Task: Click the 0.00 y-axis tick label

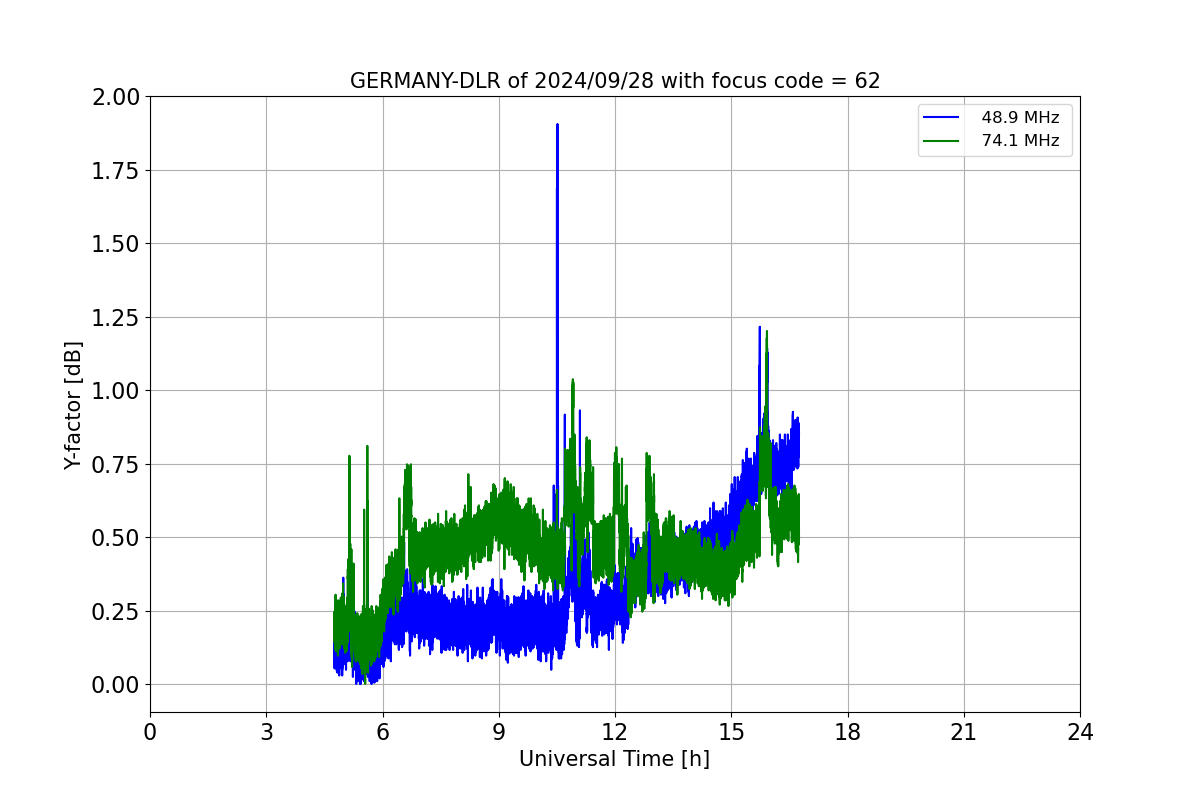Action: pyautogui.click(x=115, y=685)
